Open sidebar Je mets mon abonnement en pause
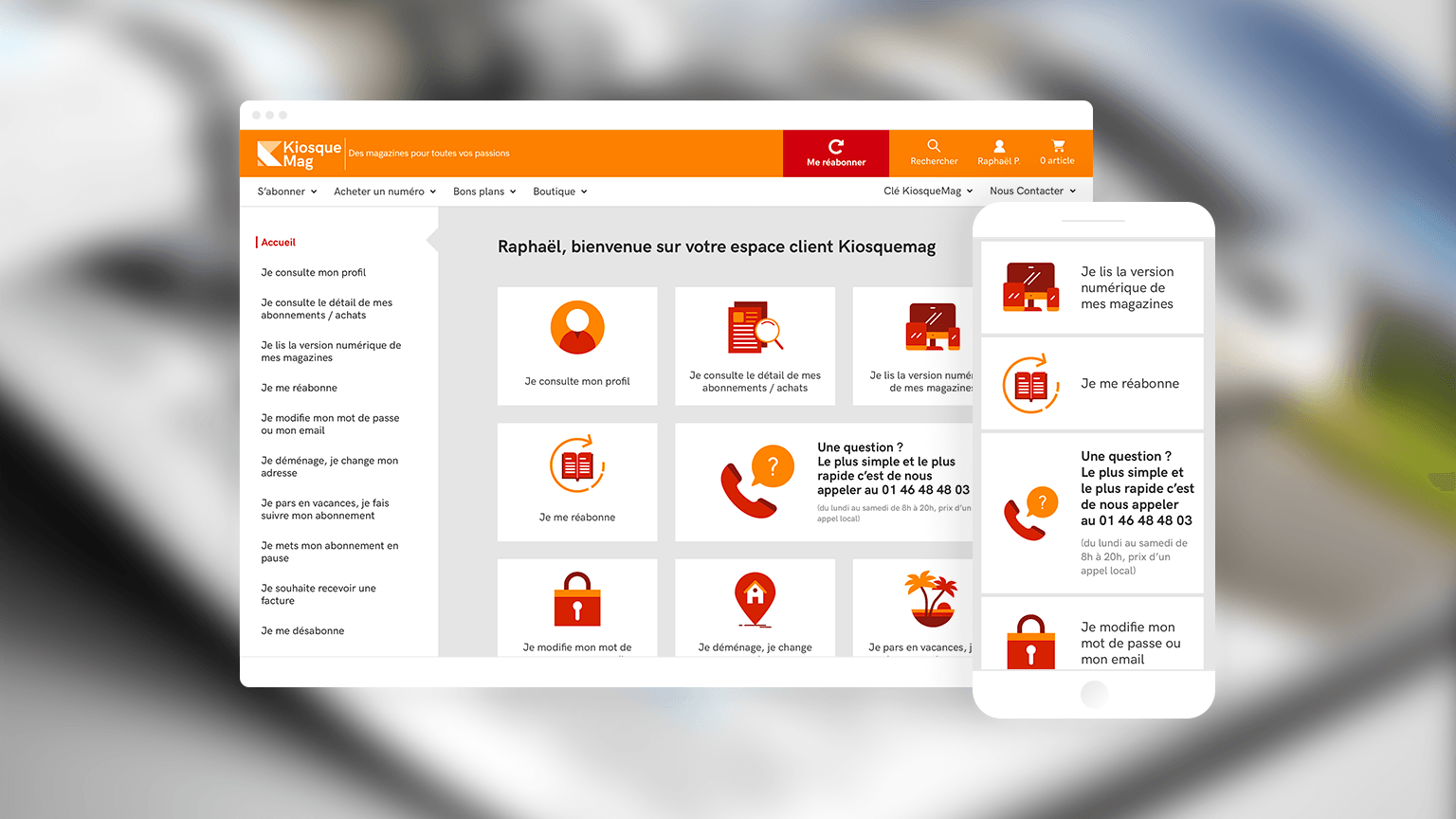 330,552
